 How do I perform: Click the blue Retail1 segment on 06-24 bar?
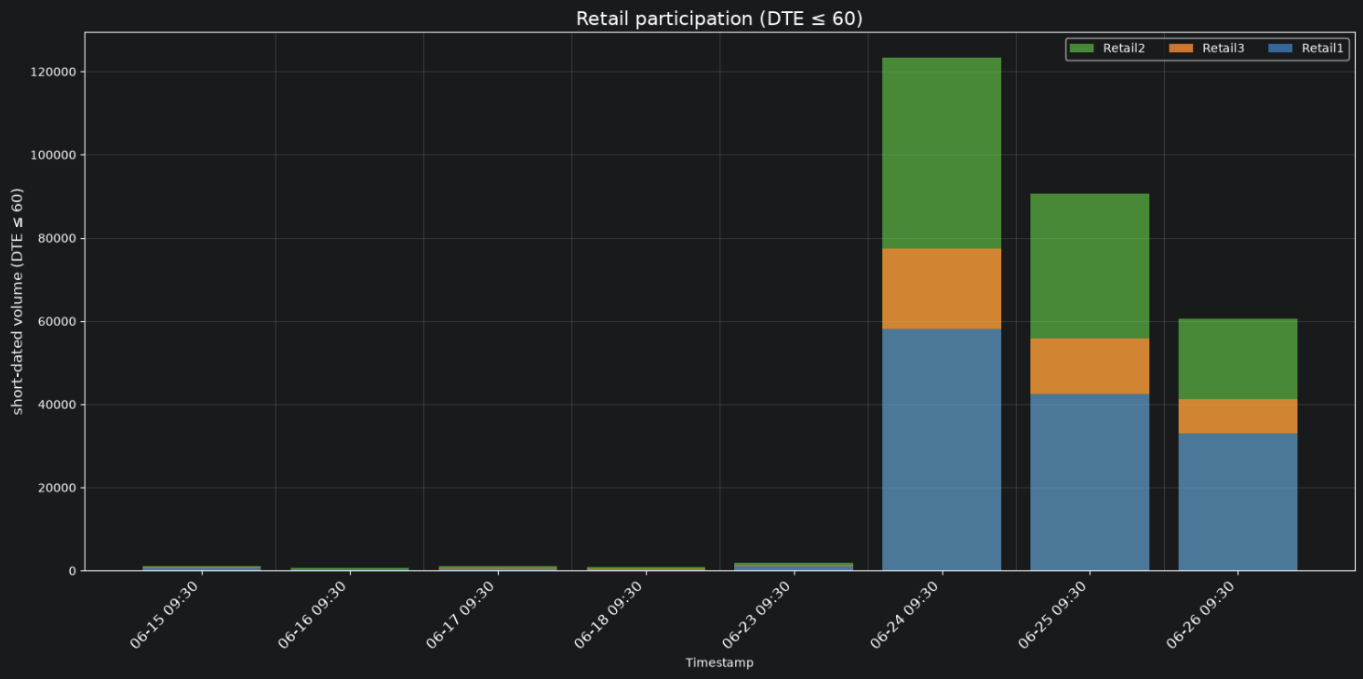click(x=941, y=450)
